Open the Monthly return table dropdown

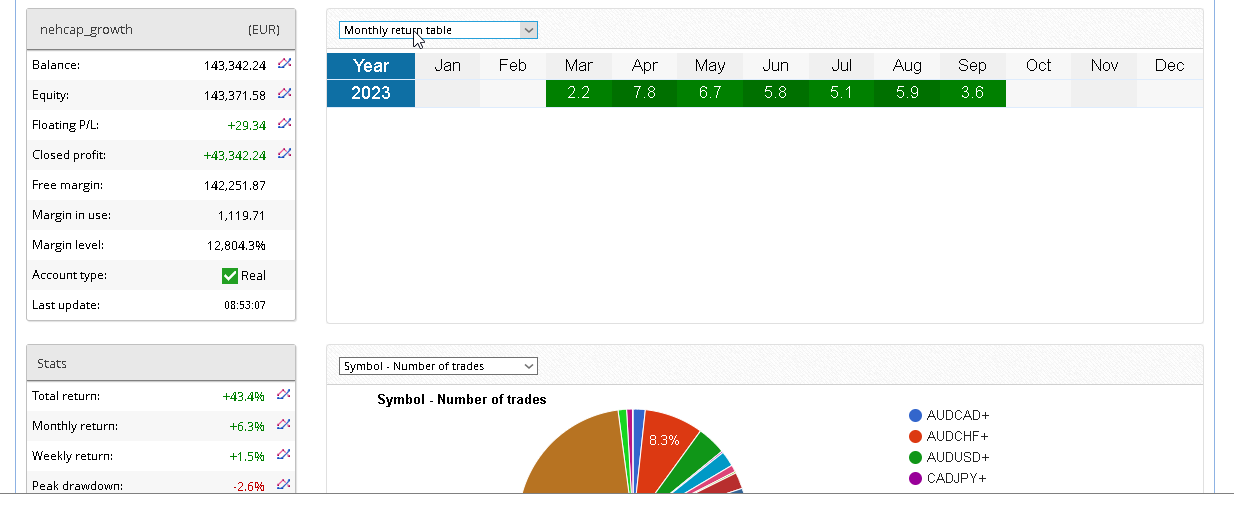(x=438, y=30)
